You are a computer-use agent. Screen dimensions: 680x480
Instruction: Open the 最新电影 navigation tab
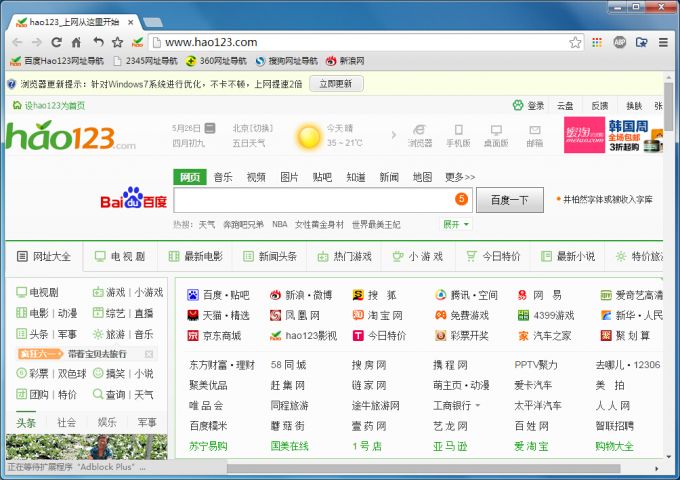(x=195, y=256)
